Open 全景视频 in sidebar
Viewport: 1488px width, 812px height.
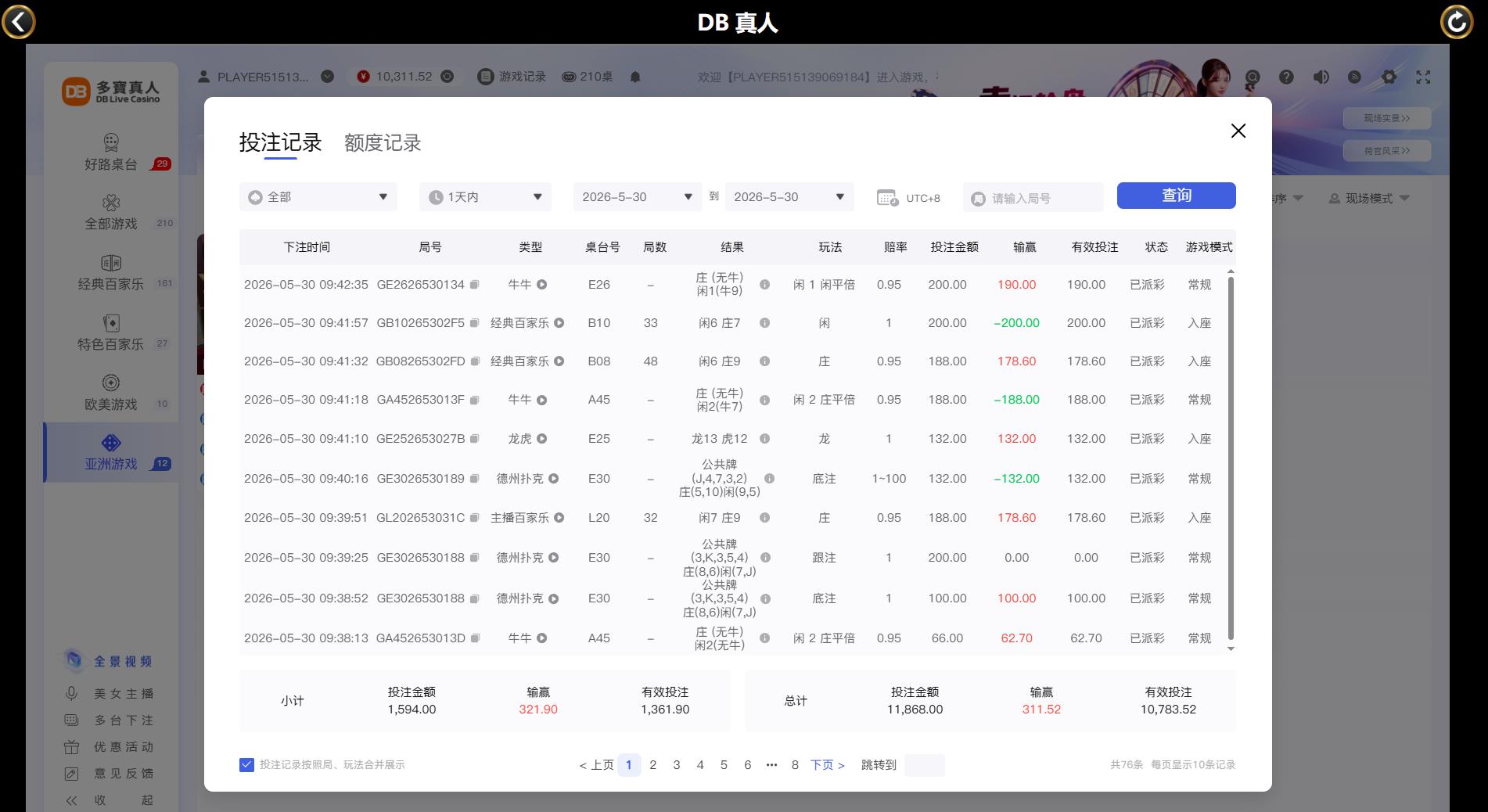point(109,662)
